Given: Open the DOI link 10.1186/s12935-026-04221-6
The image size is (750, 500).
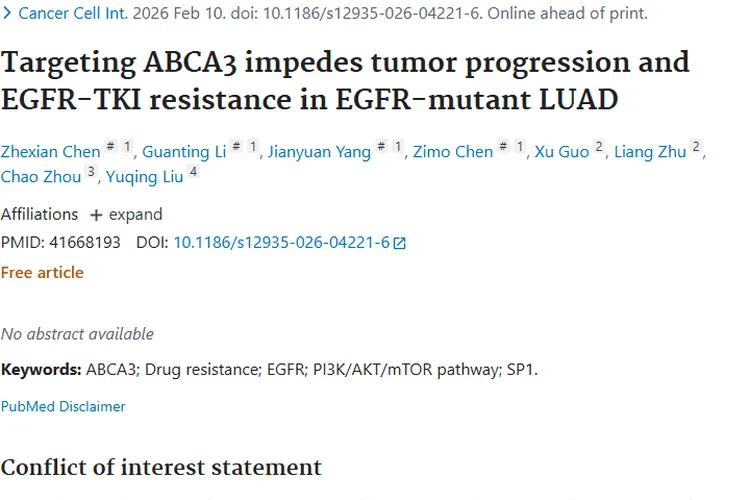Looking at the screenshot, I should click(281, 243).
